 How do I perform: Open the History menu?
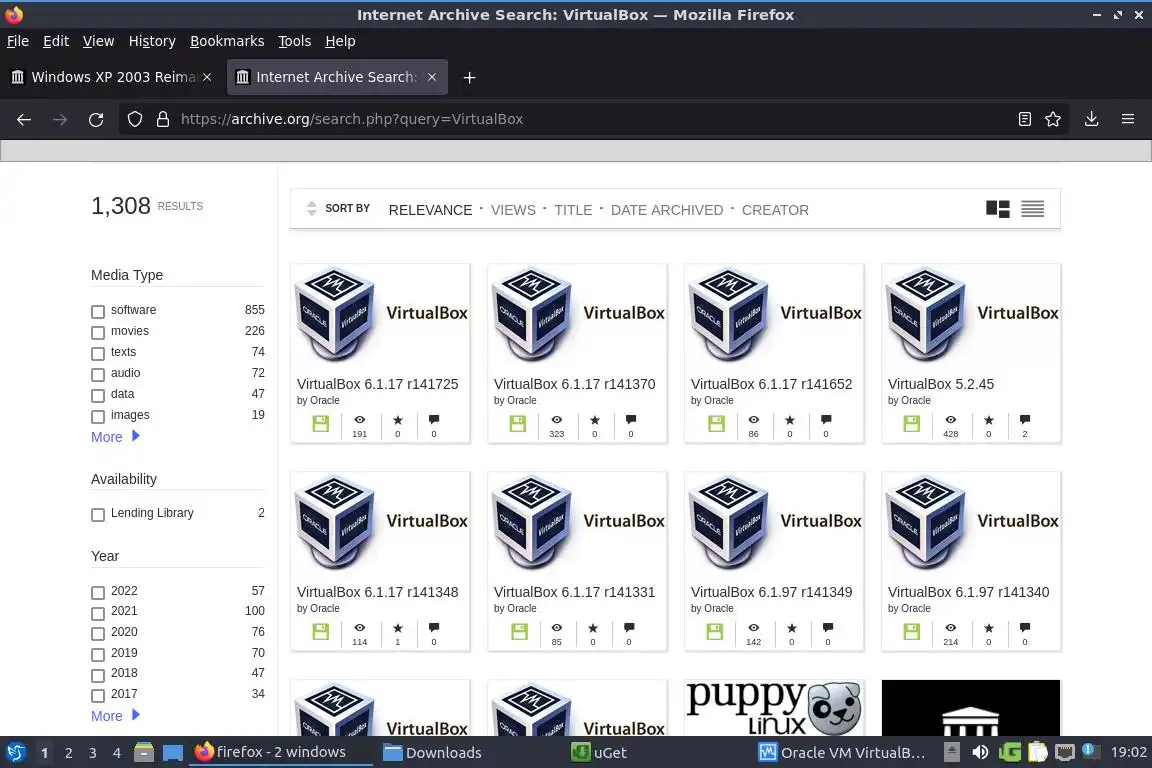click(152, 41)
